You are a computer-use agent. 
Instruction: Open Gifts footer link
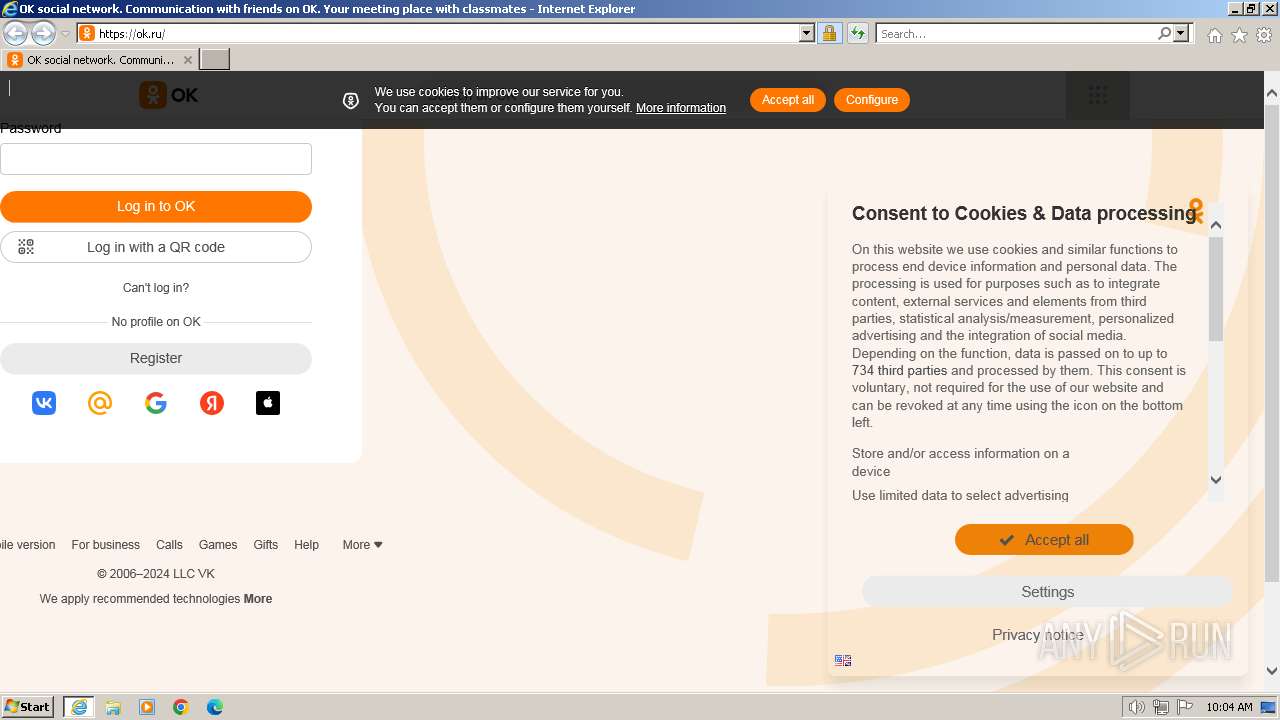266,545
